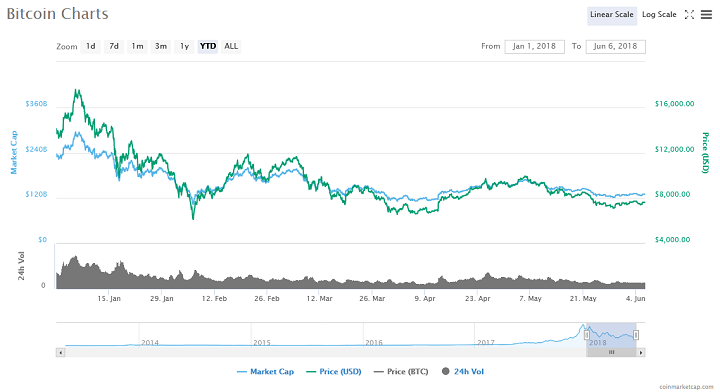Viewport: 720px width, 392px height.
Task: Click the 26. Mar date label
Action: pyautogui.click(x=372, y=298)
